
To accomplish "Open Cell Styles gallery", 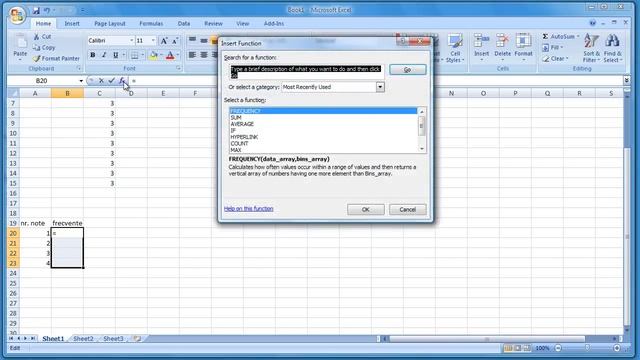I will 455,49.
